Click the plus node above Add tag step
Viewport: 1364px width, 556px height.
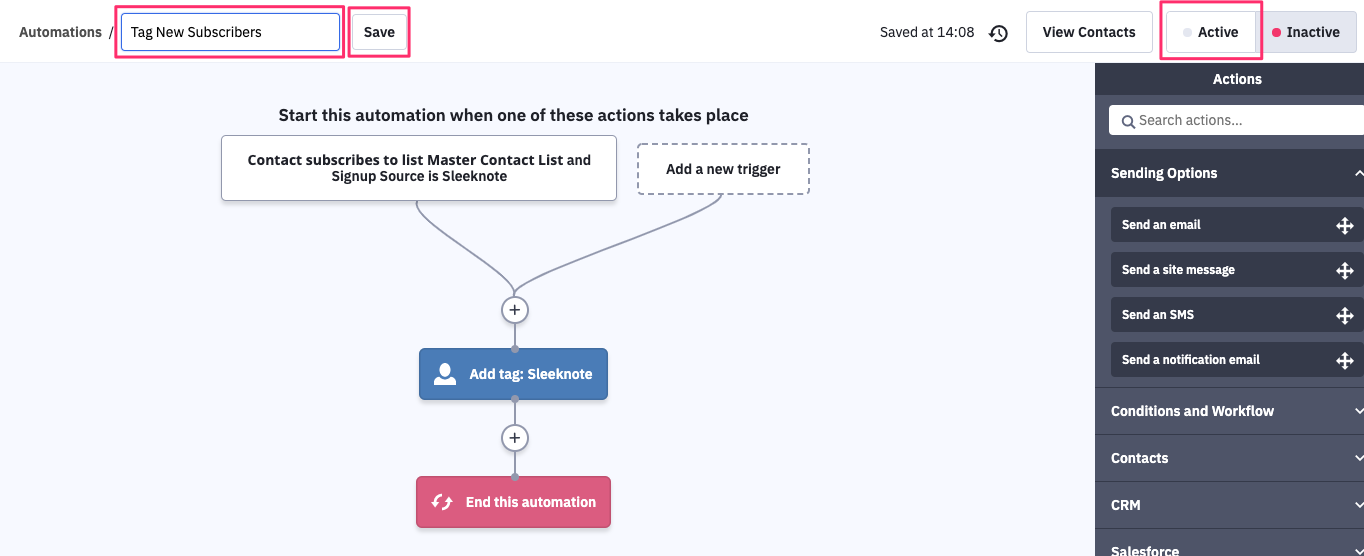pyautogui.click(x=514, y=310)
